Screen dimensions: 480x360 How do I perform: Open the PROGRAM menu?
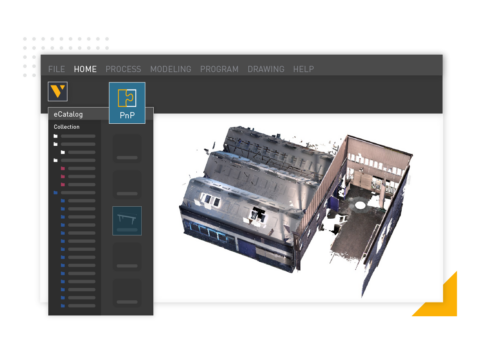point(219,69)
